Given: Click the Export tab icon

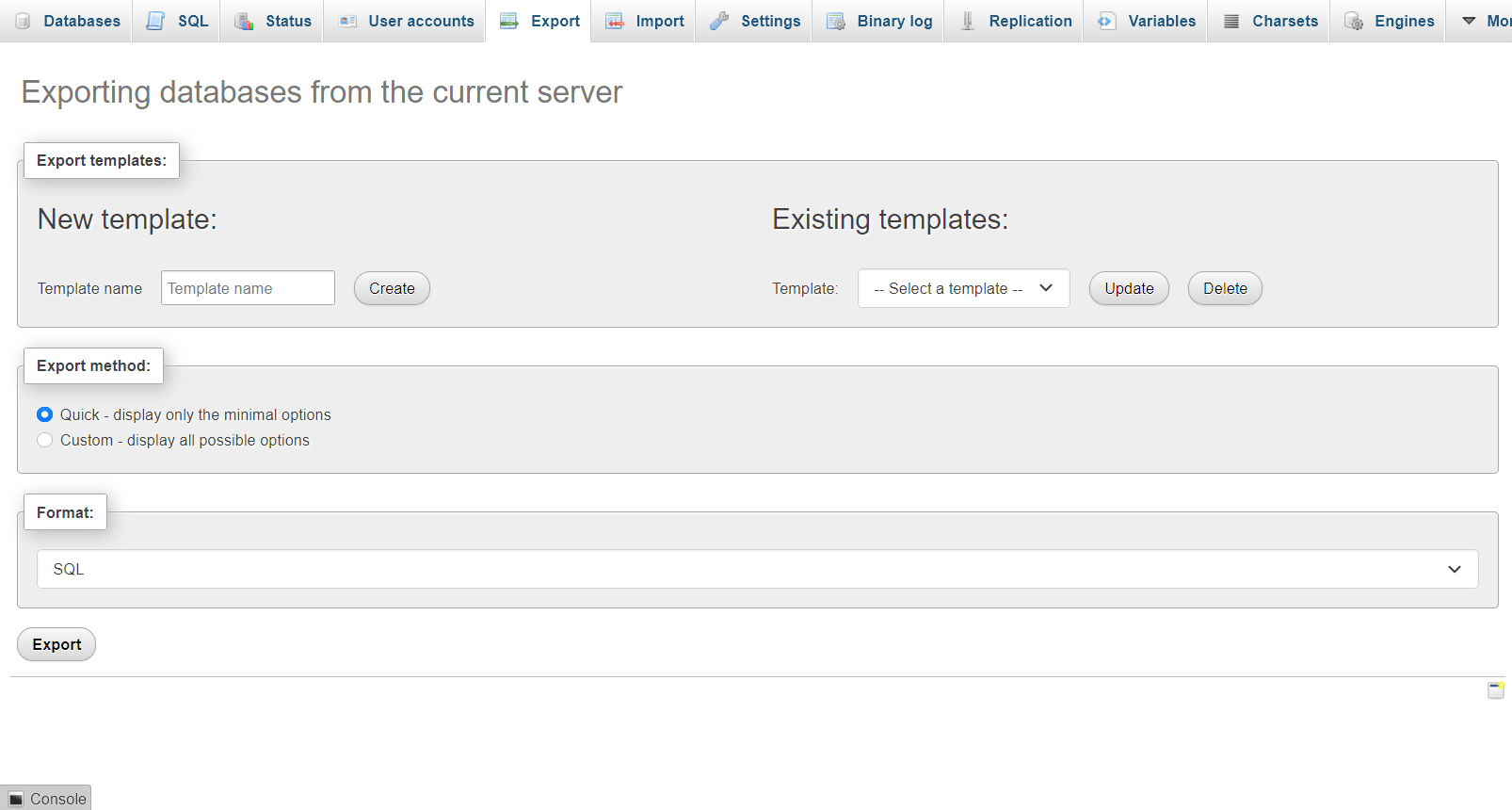Looking at the screenshot, I should [x=509, y=21].
